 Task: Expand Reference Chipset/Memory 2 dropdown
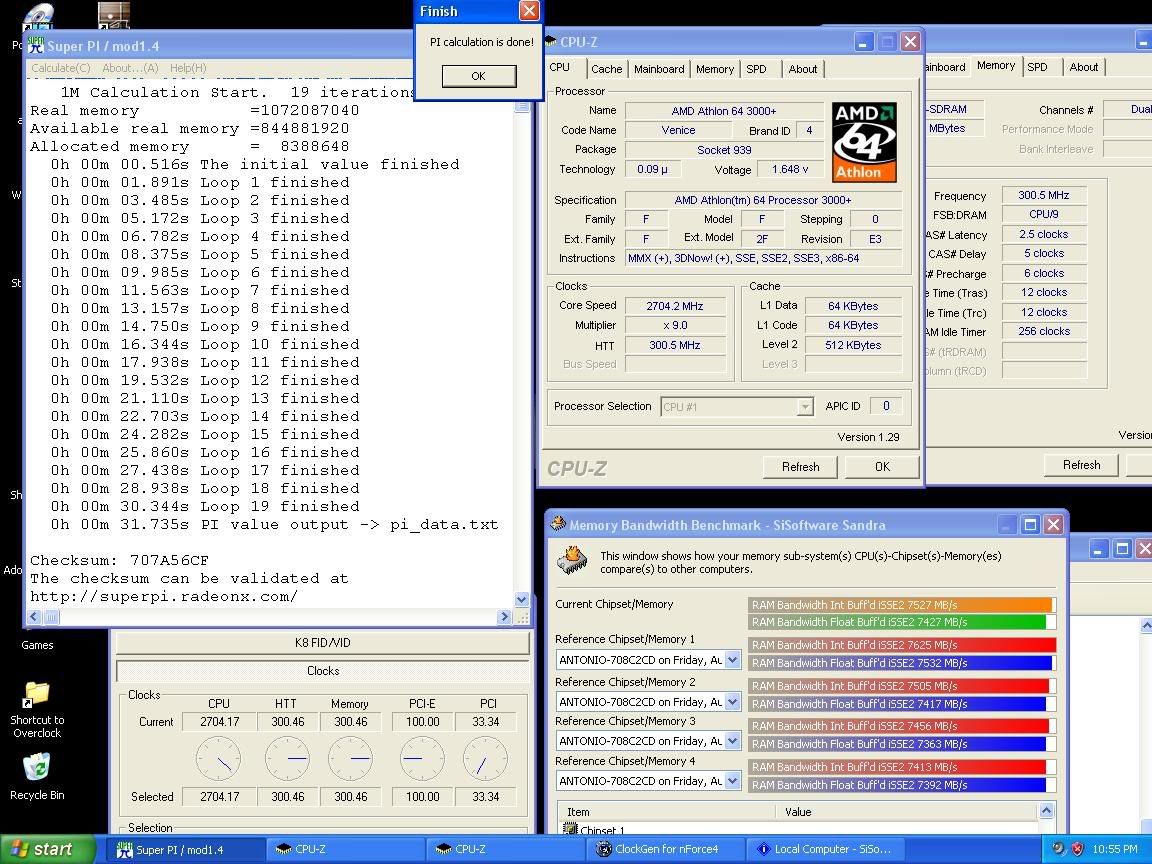click(732, 702)
